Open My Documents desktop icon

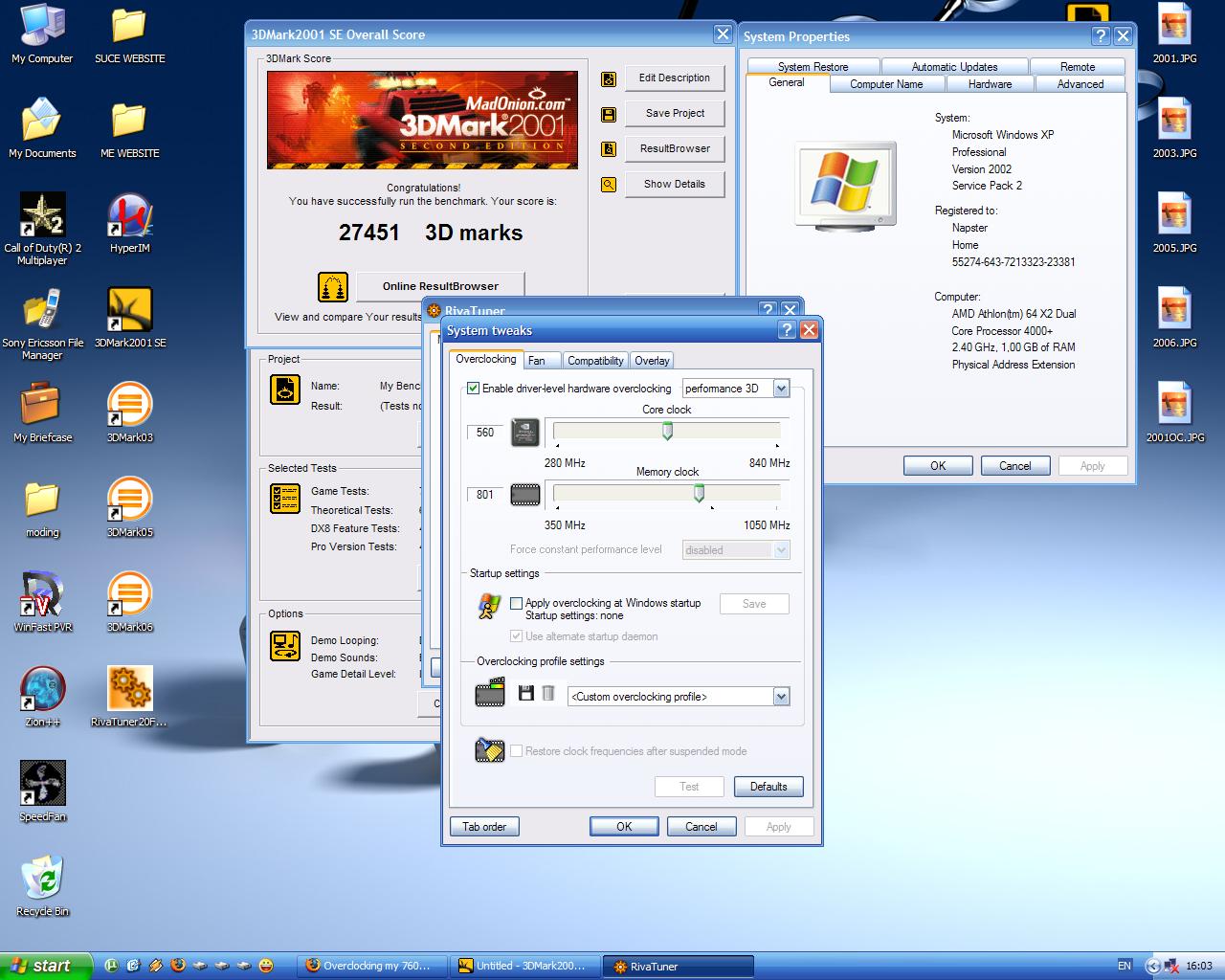pyautogui.click(x=42, y=128)
